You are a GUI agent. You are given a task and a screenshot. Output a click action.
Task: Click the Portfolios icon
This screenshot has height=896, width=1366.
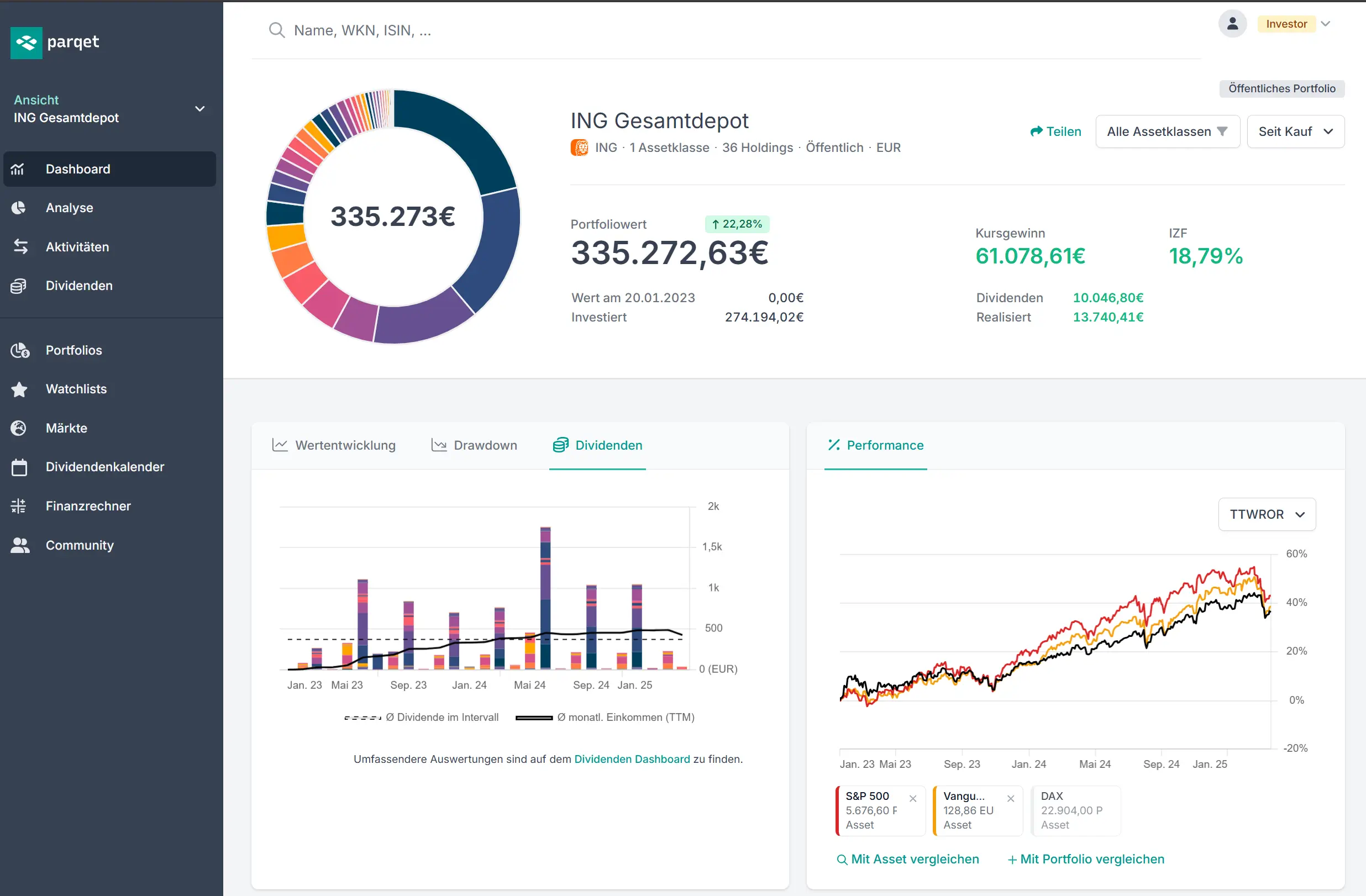[x=20, y=350]
